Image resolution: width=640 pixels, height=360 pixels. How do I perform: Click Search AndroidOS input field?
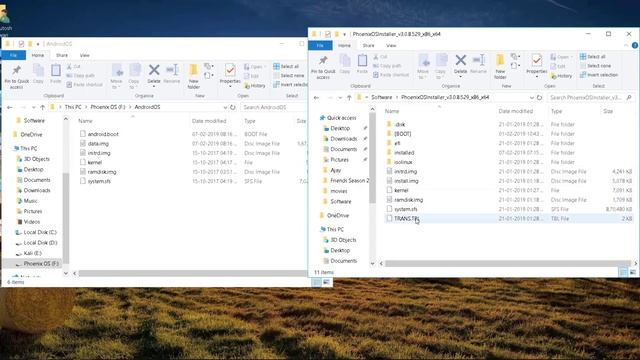[x=273, y=107]
